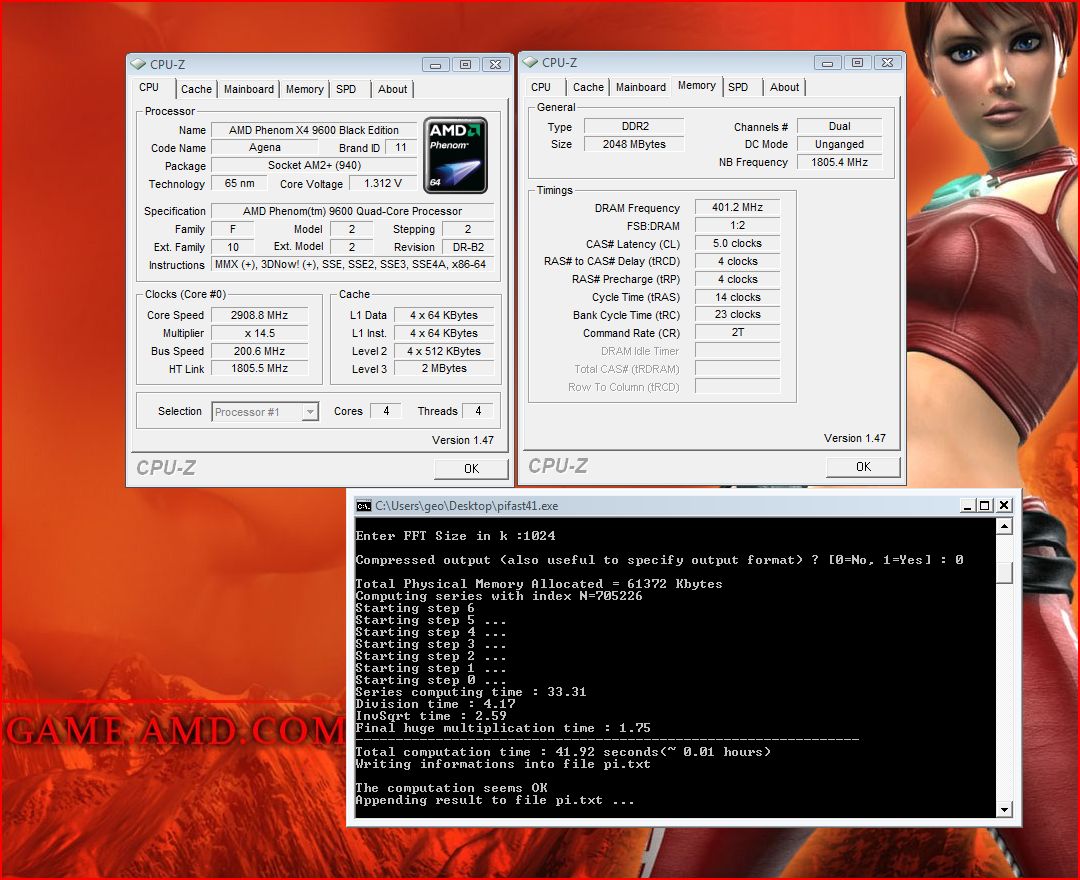Click the Bank Cycle Time value 23 clocks

[737, 315]
